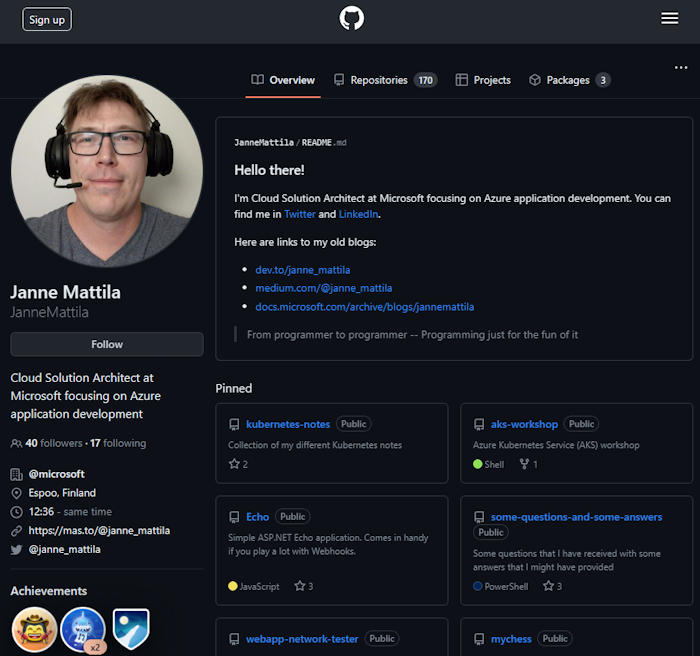Viewport: 700px width, 656px height.
Task: Open the hamburger navigation menu
Action: pyautogui.click(x=670, y=18)
